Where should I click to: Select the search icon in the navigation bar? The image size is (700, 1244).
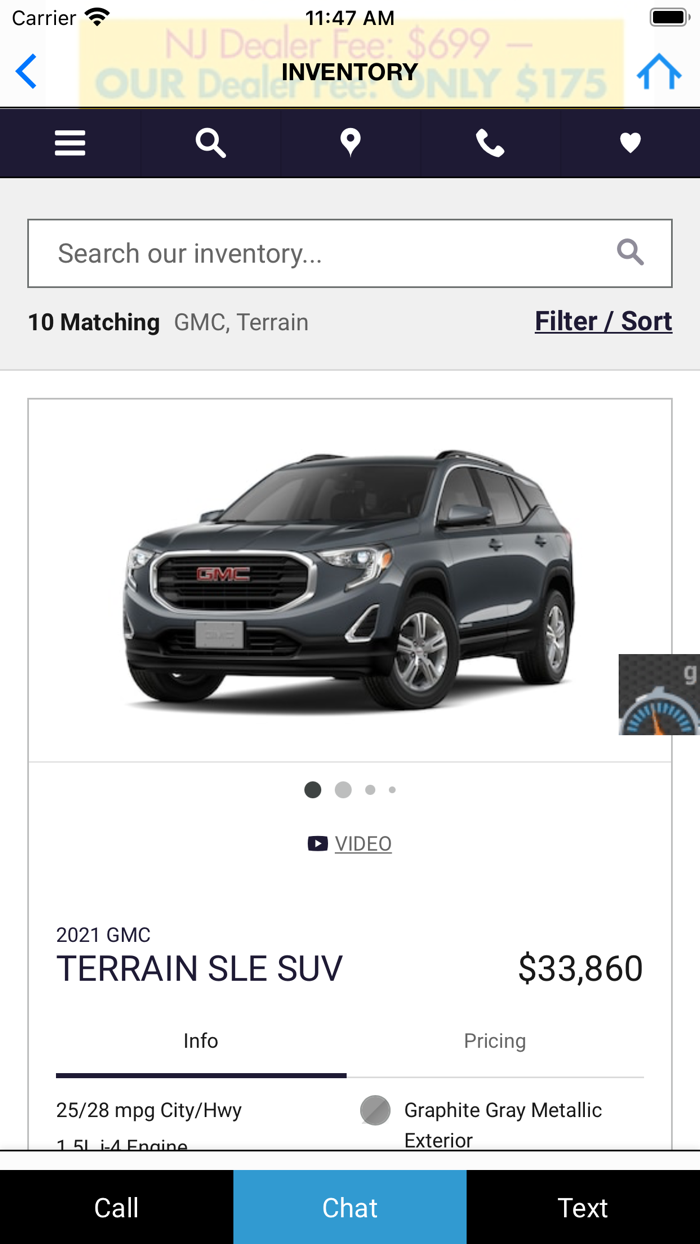point(210,142)
